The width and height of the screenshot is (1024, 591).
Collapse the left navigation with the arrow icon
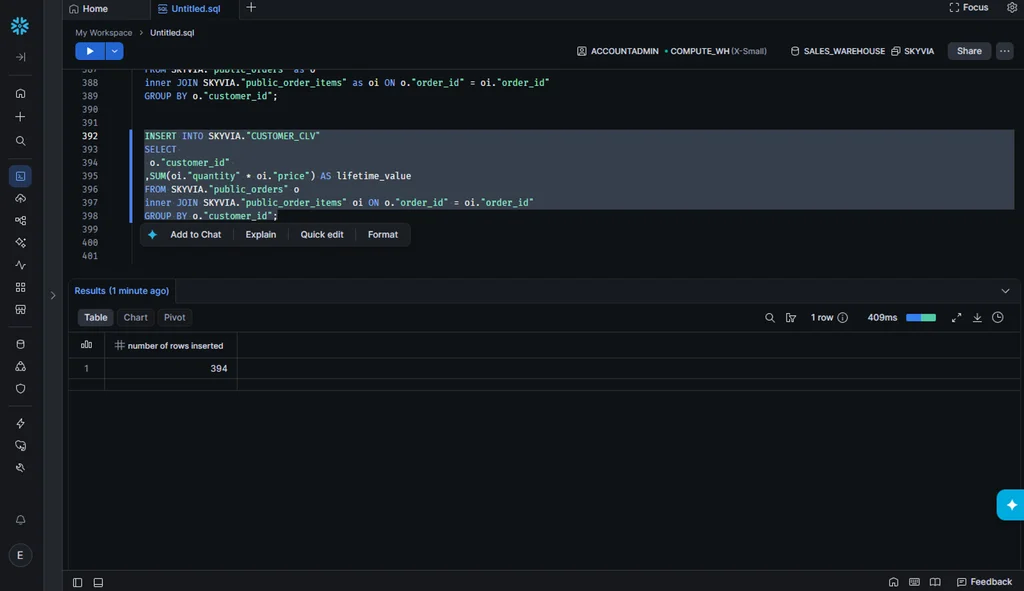[20, 57]
